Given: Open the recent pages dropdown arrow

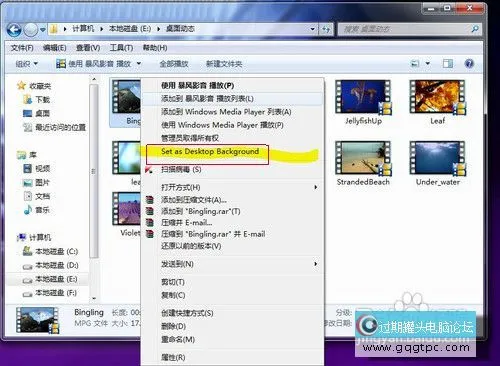Looking at the screenshot, I should (x=43, y=30).
